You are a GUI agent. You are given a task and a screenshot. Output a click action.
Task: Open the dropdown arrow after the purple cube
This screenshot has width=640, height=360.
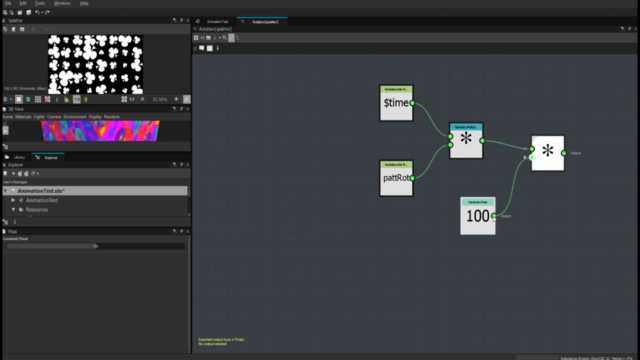[x=38, y=173]
